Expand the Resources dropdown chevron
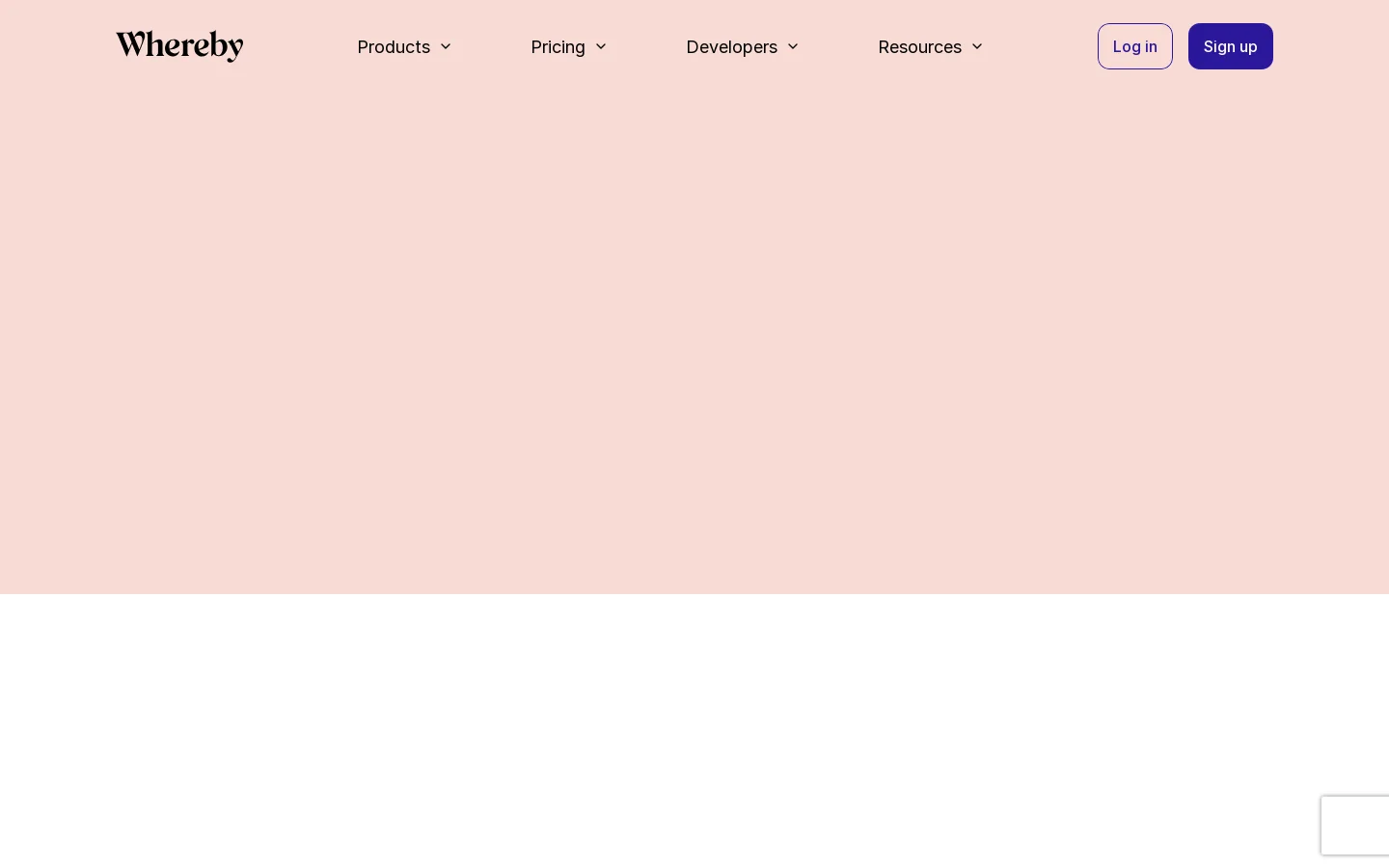Image resolution: width=1389 pixels, height=868 pixels. [977, 46]
